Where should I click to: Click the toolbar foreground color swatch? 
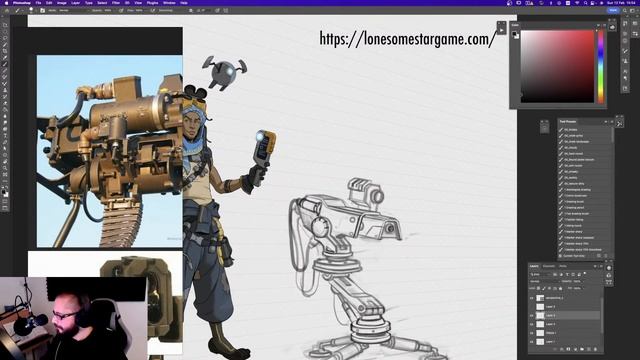pyautogui.click(x=4, y=191)
